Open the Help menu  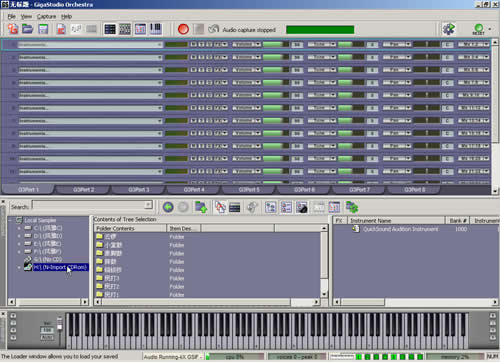(66, 16)
